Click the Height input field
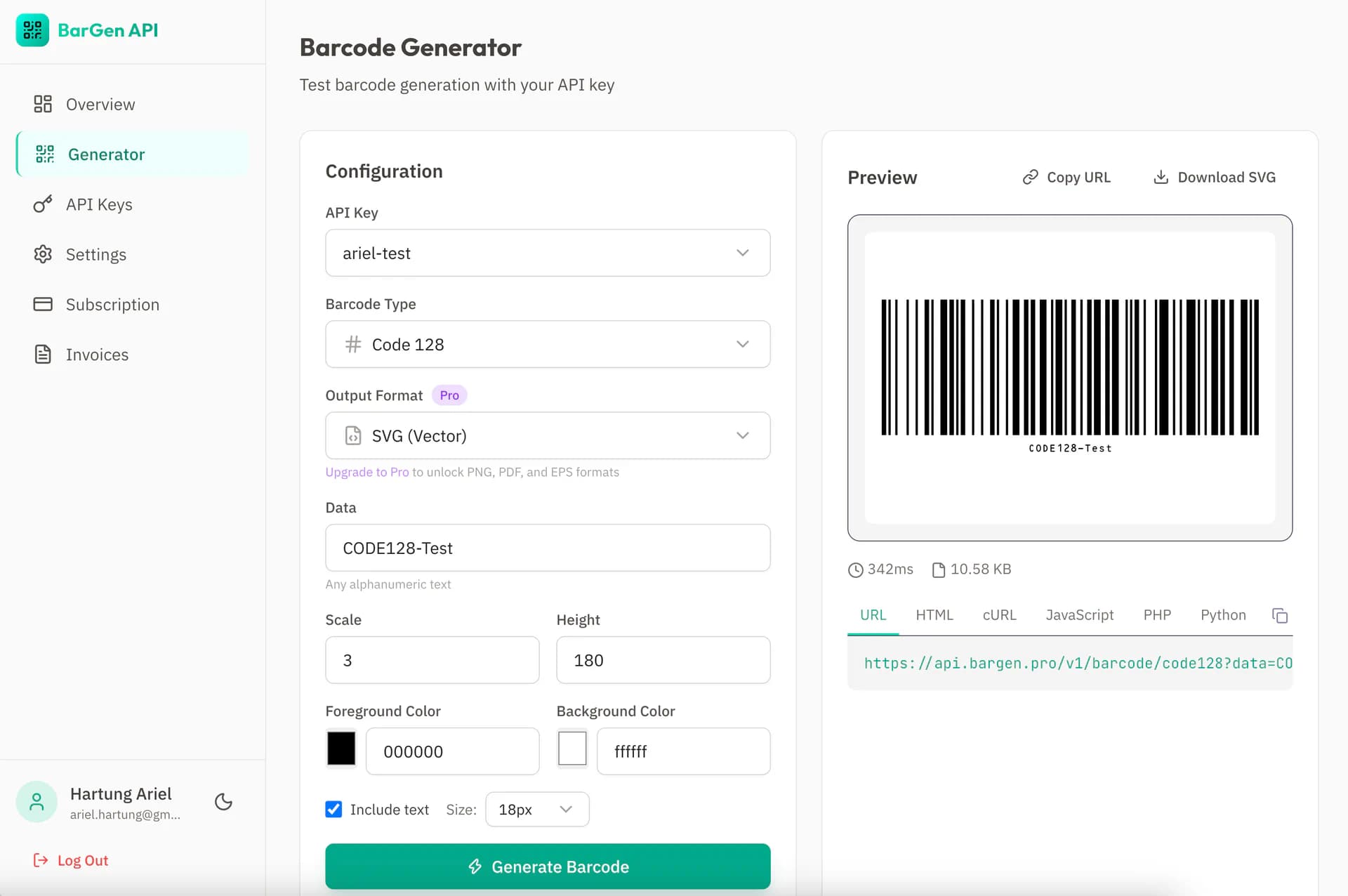The width and height of the screenshot is (1348, 896). click(x=663, y=660)
